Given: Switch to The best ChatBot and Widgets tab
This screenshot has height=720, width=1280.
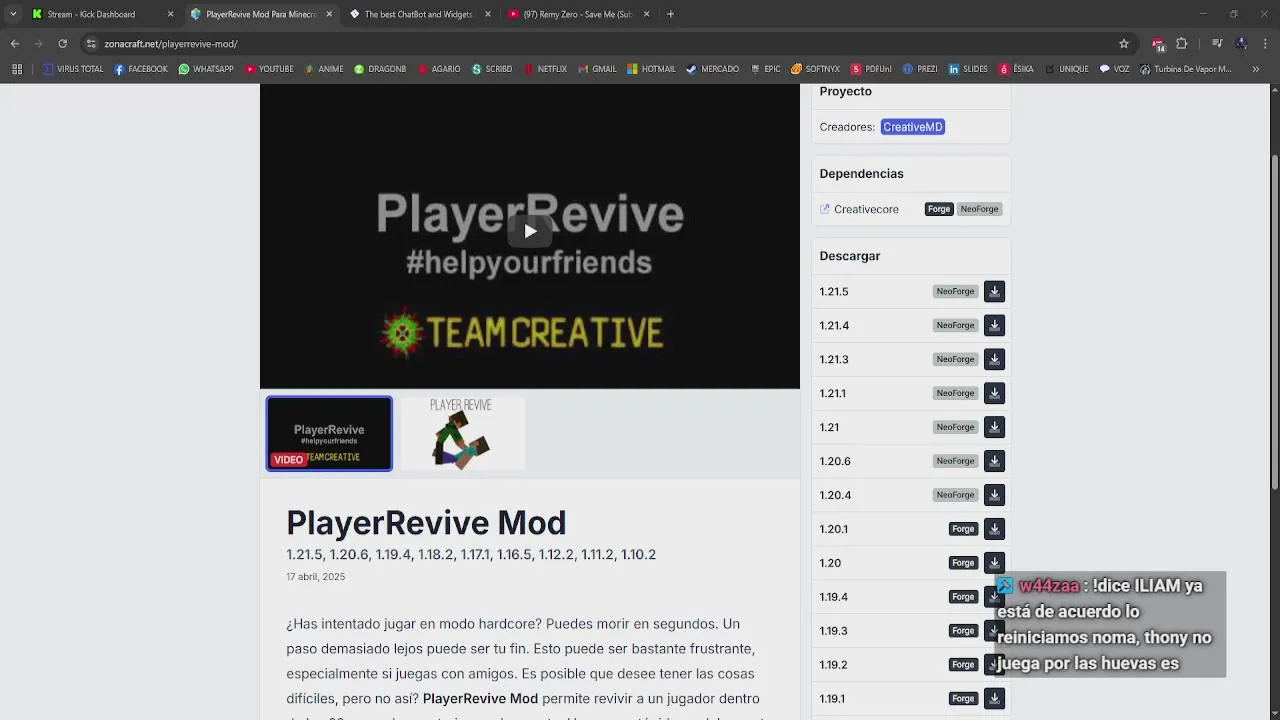Looking at the screenshot, I should tap(418, 14).
